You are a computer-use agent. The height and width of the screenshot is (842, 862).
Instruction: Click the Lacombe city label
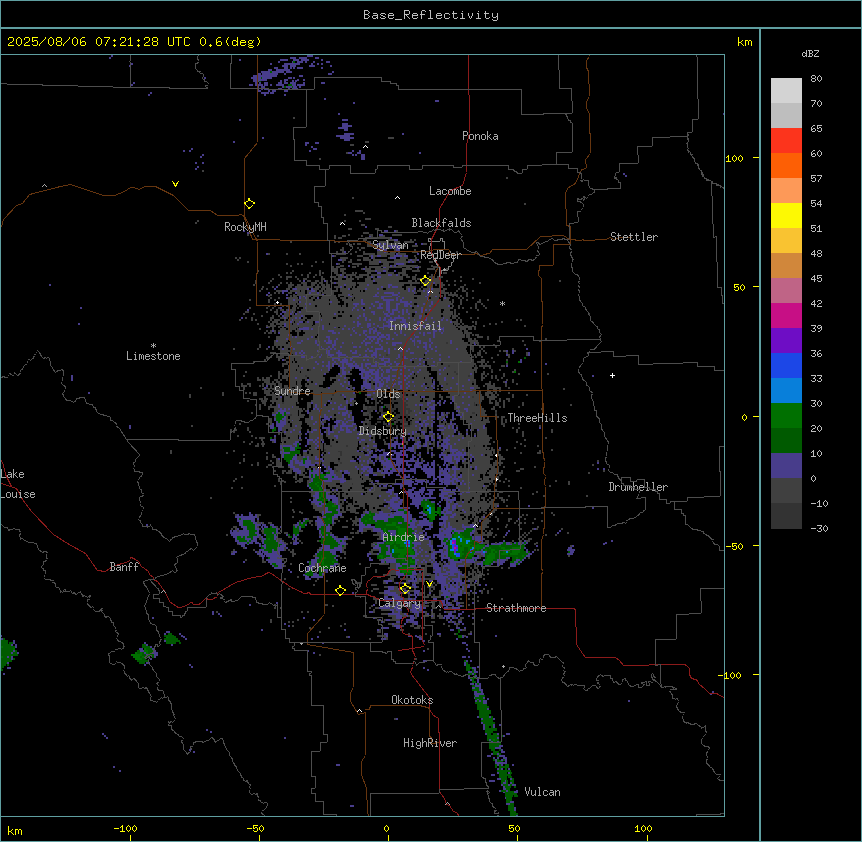[450, 191]
